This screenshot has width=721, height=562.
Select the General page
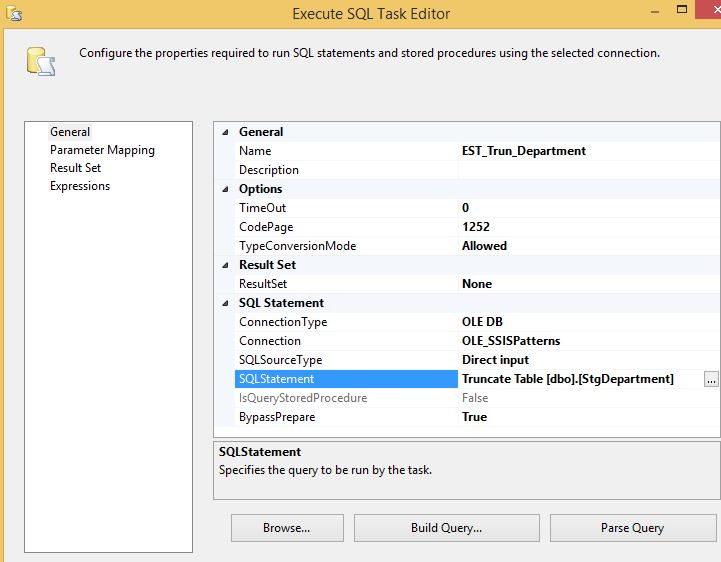click(70, 132)
